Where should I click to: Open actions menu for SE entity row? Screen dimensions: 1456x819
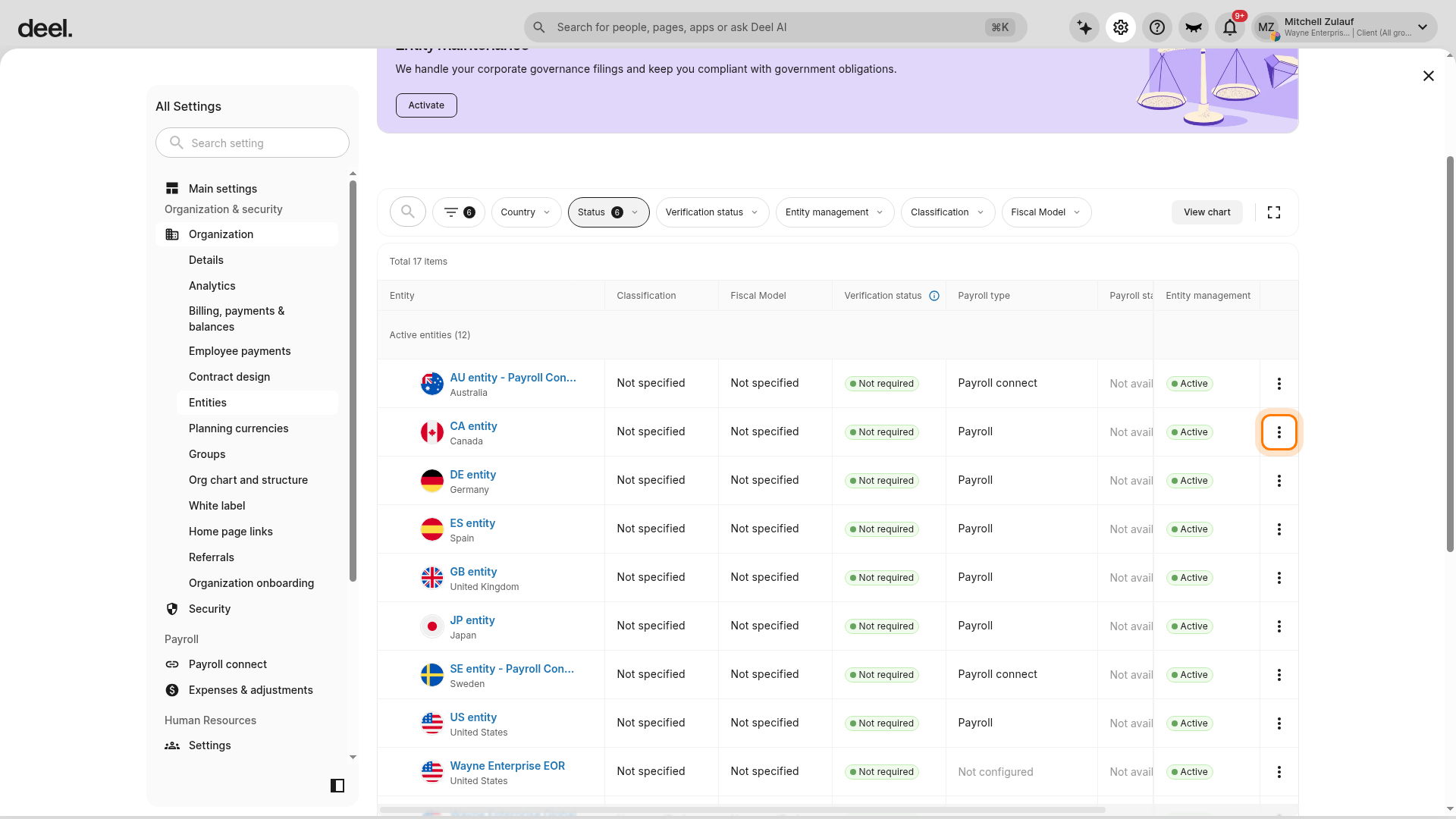(1279, 675)
